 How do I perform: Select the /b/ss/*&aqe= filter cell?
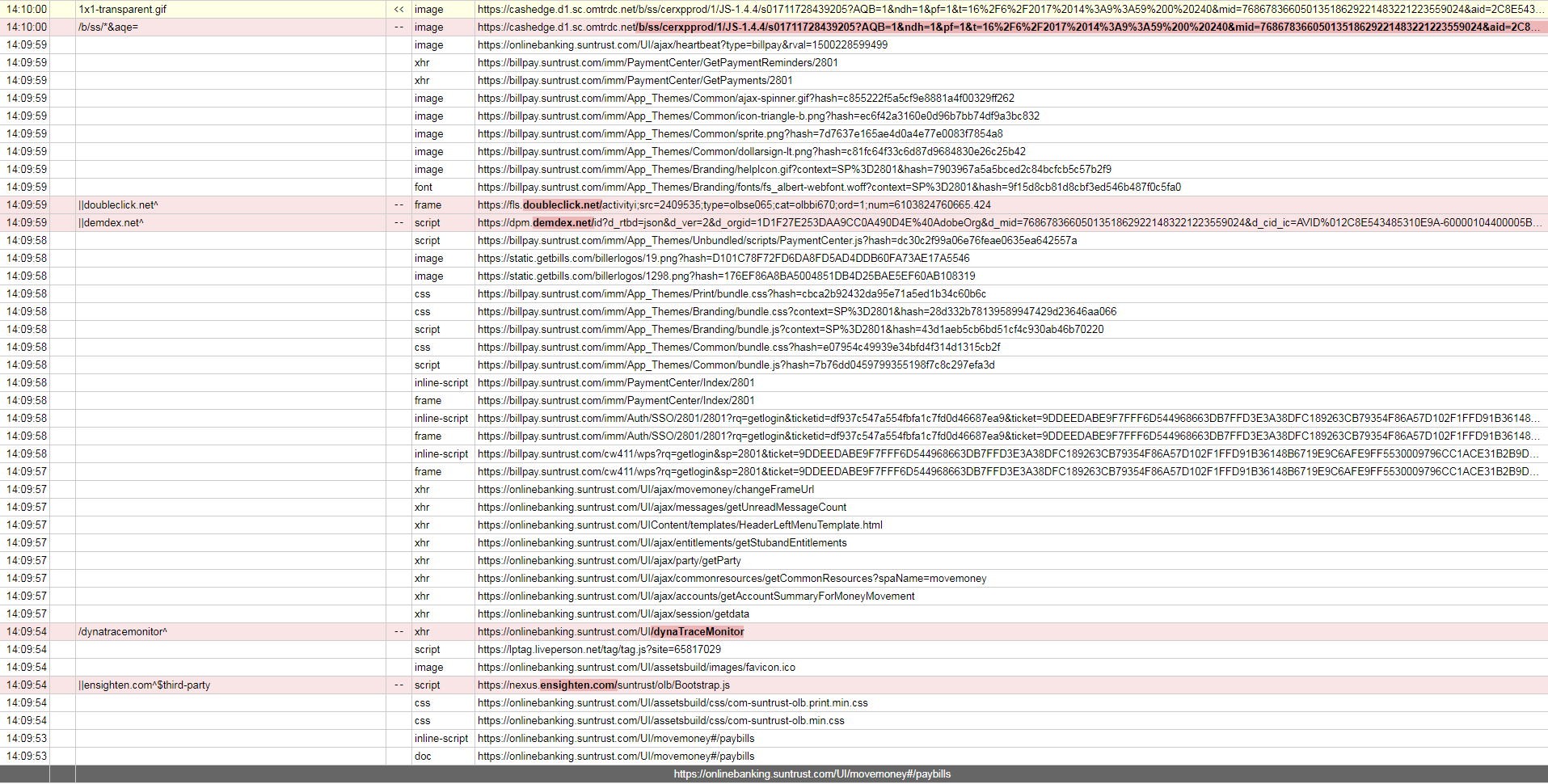[109, 27]
